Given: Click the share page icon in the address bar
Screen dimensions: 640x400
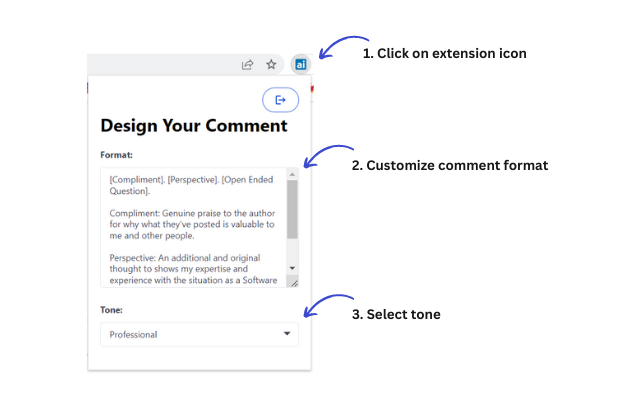Looking at the screenshot, I should [x=247, y=64].
